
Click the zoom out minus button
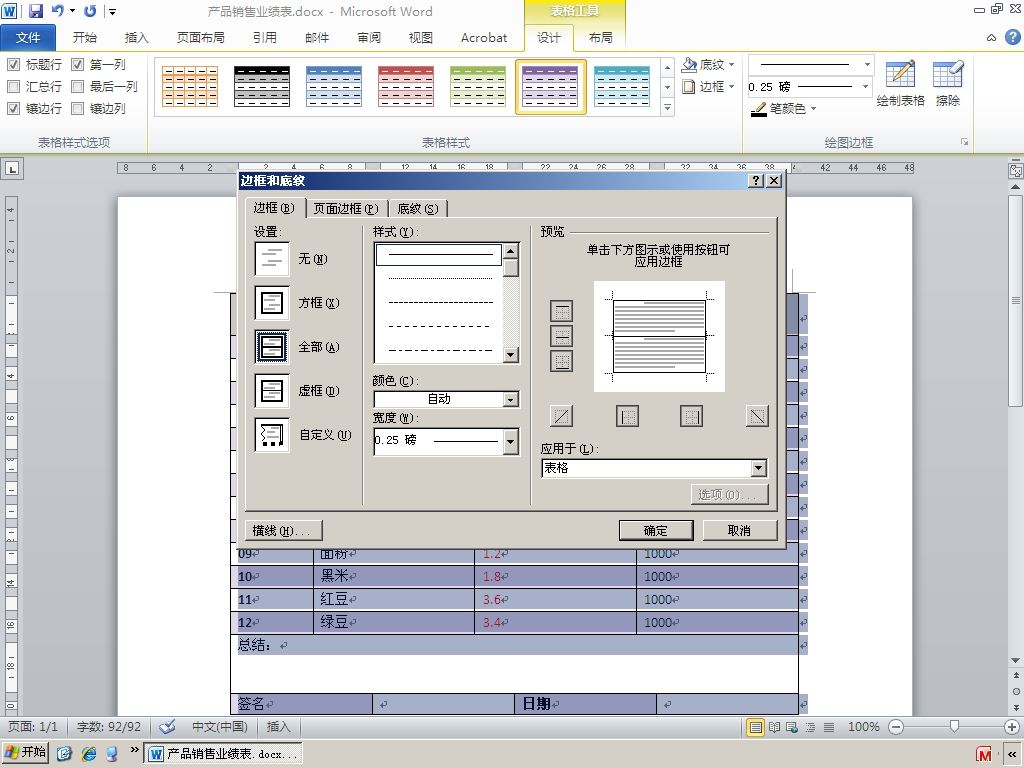click(896, 727)
